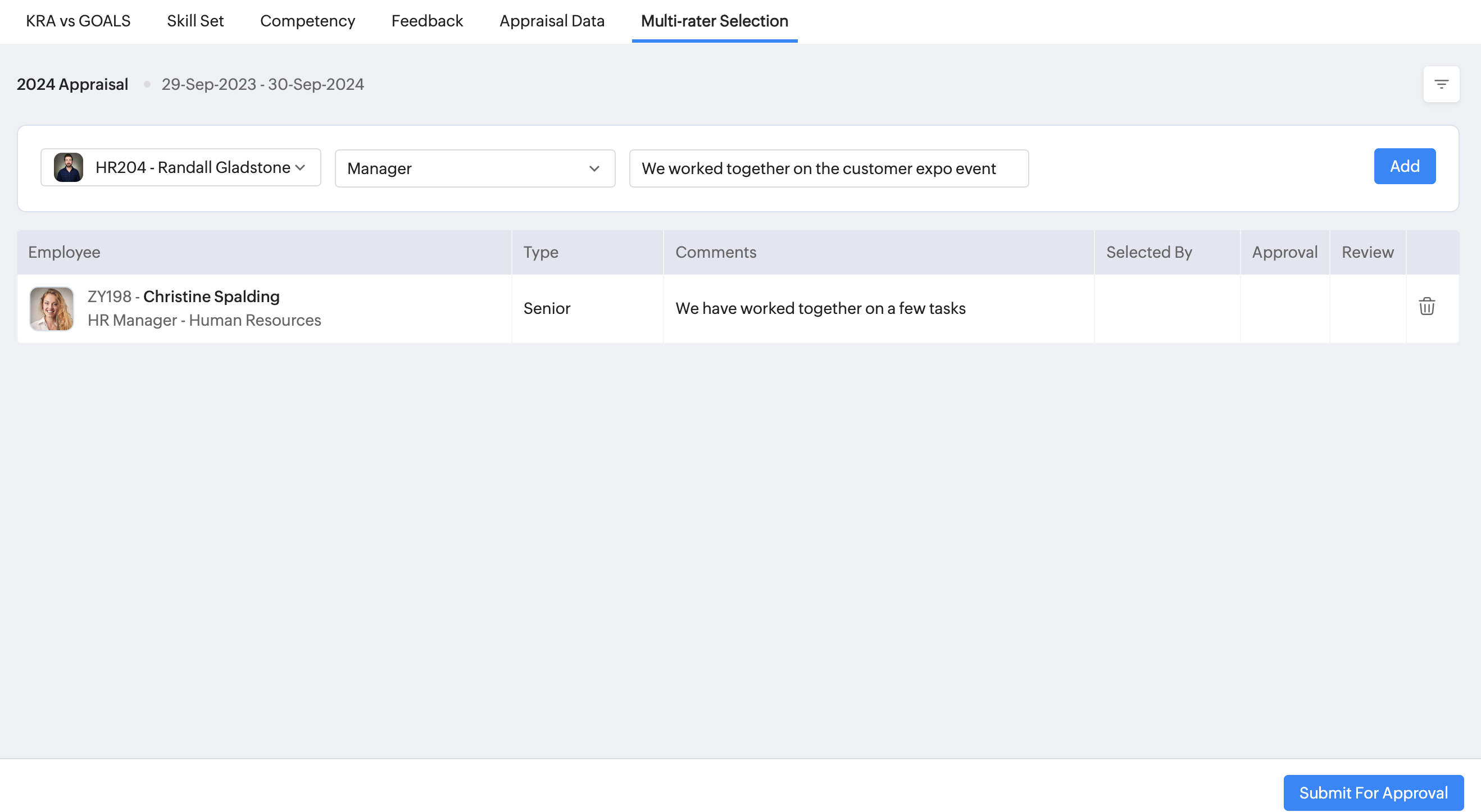The height and width of the screenshot is (812, 1481).
Task: Click Submit For Approval button
Action: coord(1373,792)
